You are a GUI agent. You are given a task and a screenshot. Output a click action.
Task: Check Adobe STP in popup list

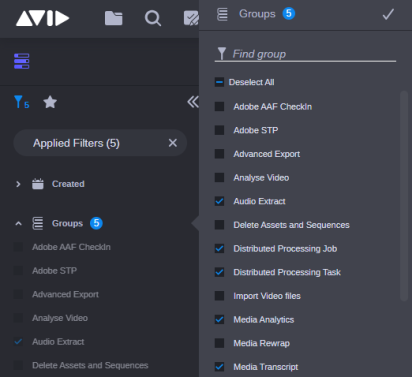click(219, 130)
